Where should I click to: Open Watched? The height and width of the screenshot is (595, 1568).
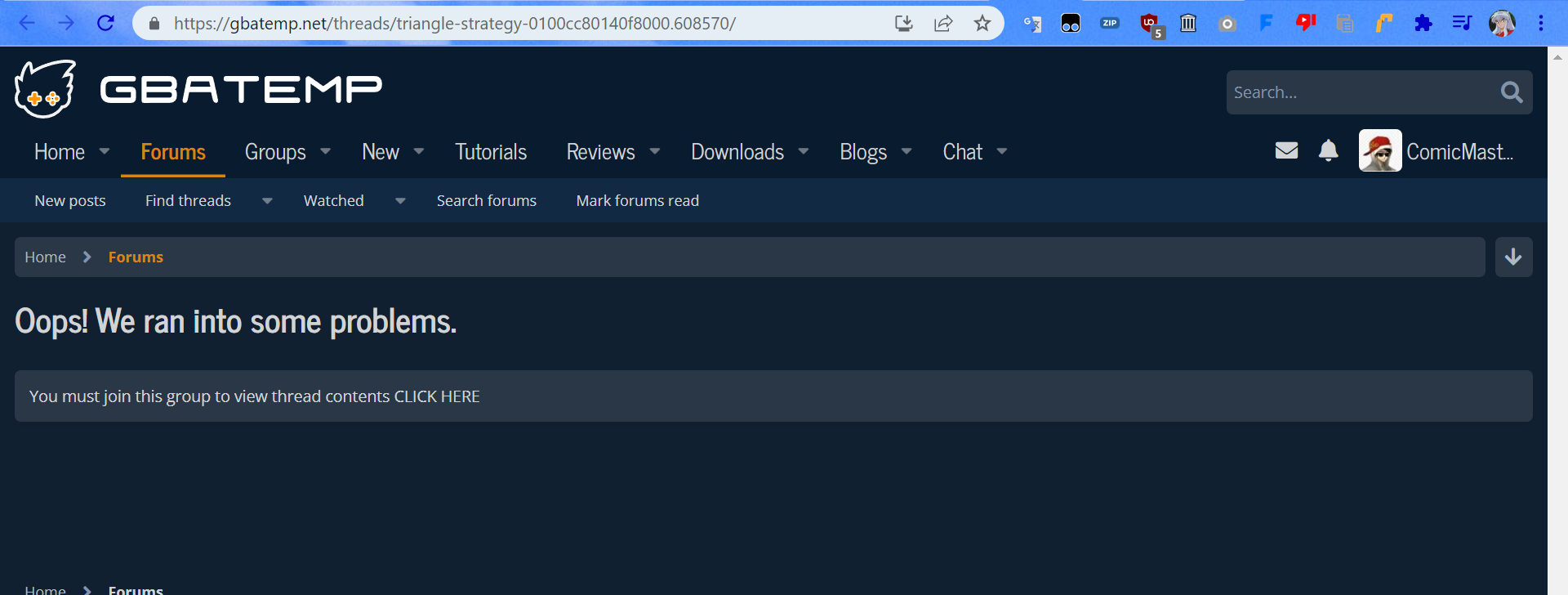pos(334,201)
